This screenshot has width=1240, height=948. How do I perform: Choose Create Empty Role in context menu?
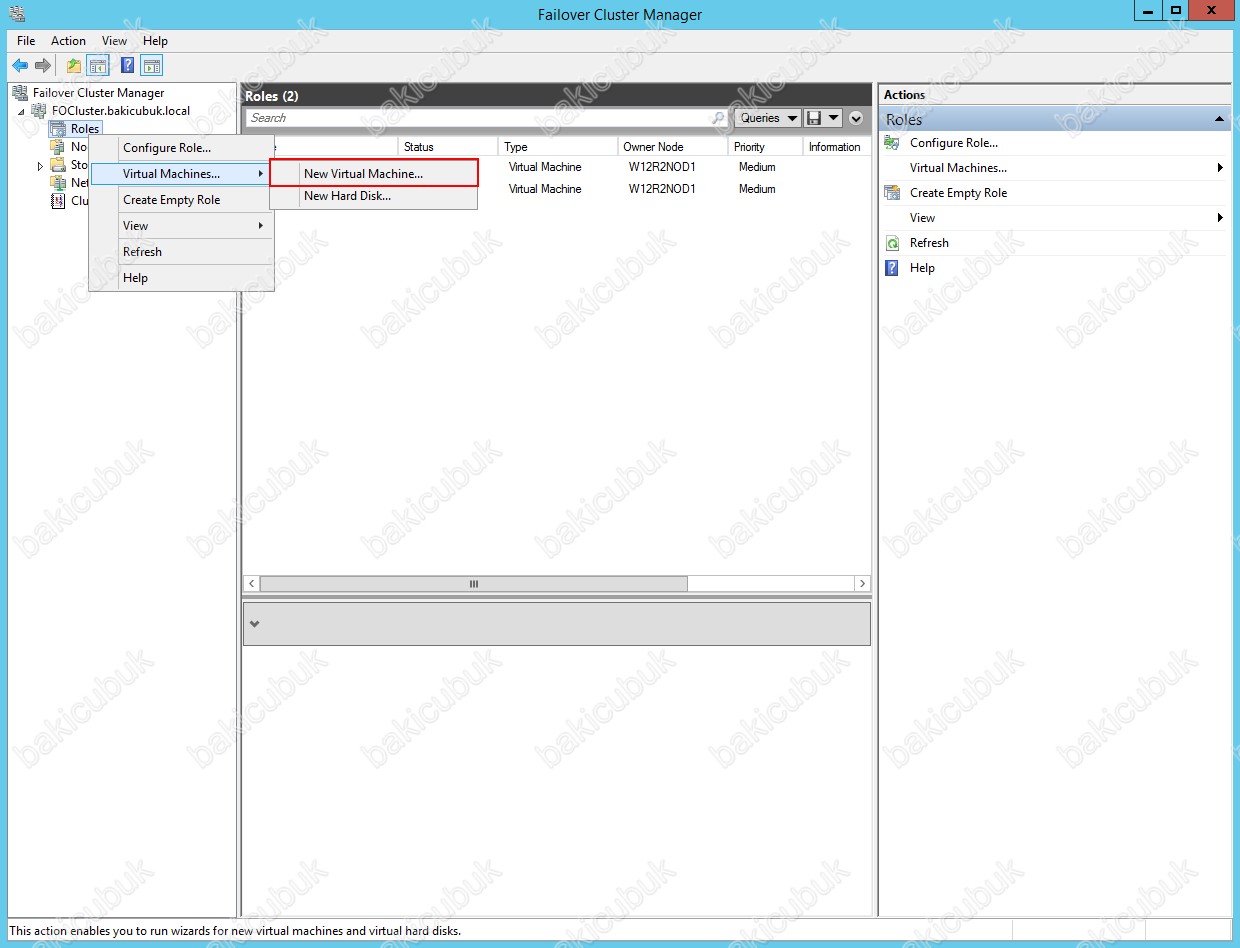coord(181,200)
